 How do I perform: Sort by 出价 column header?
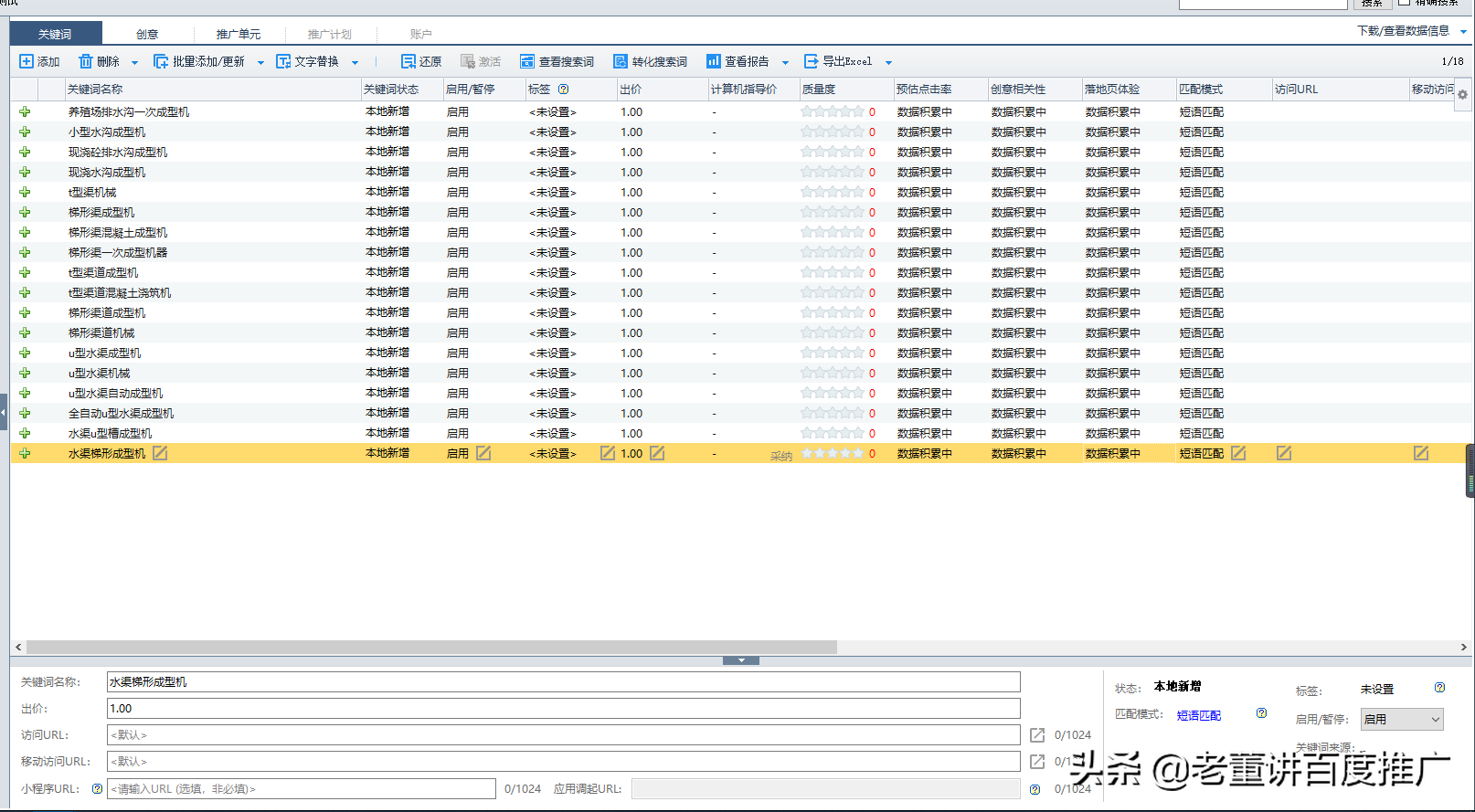click(663, 90)
